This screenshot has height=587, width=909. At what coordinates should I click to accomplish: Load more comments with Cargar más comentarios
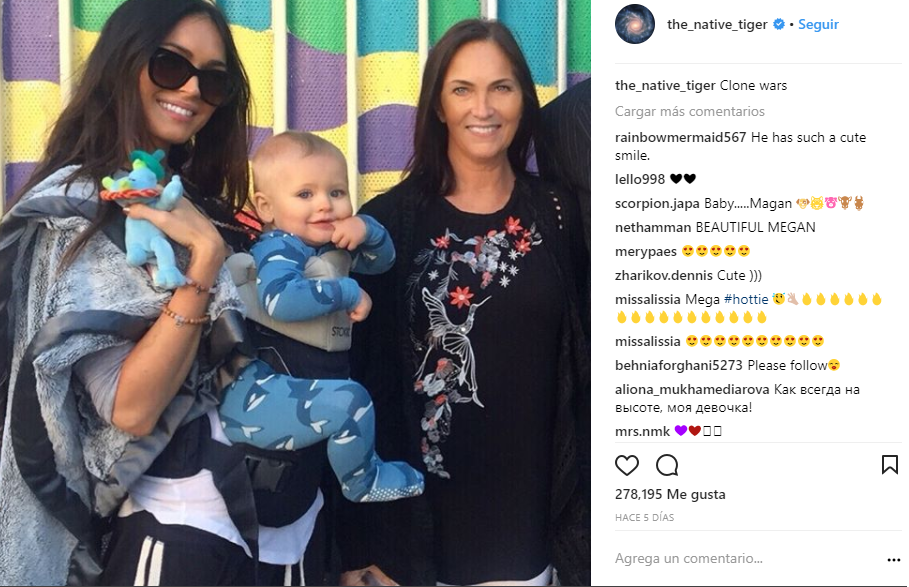(x=690, y=111)
